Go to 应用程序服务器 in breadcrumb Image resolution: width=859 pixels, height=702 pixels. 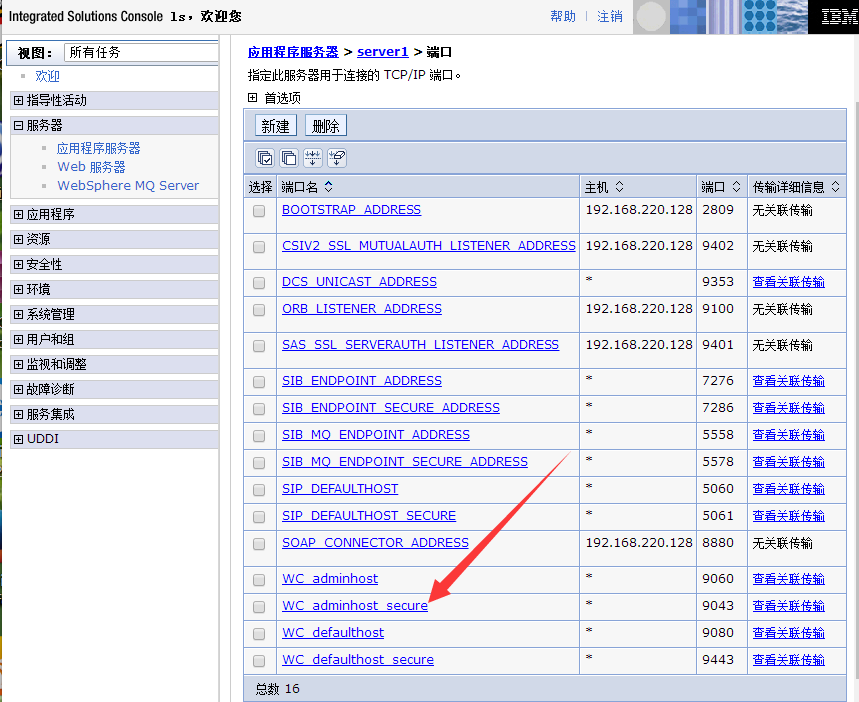click(293, 52)
